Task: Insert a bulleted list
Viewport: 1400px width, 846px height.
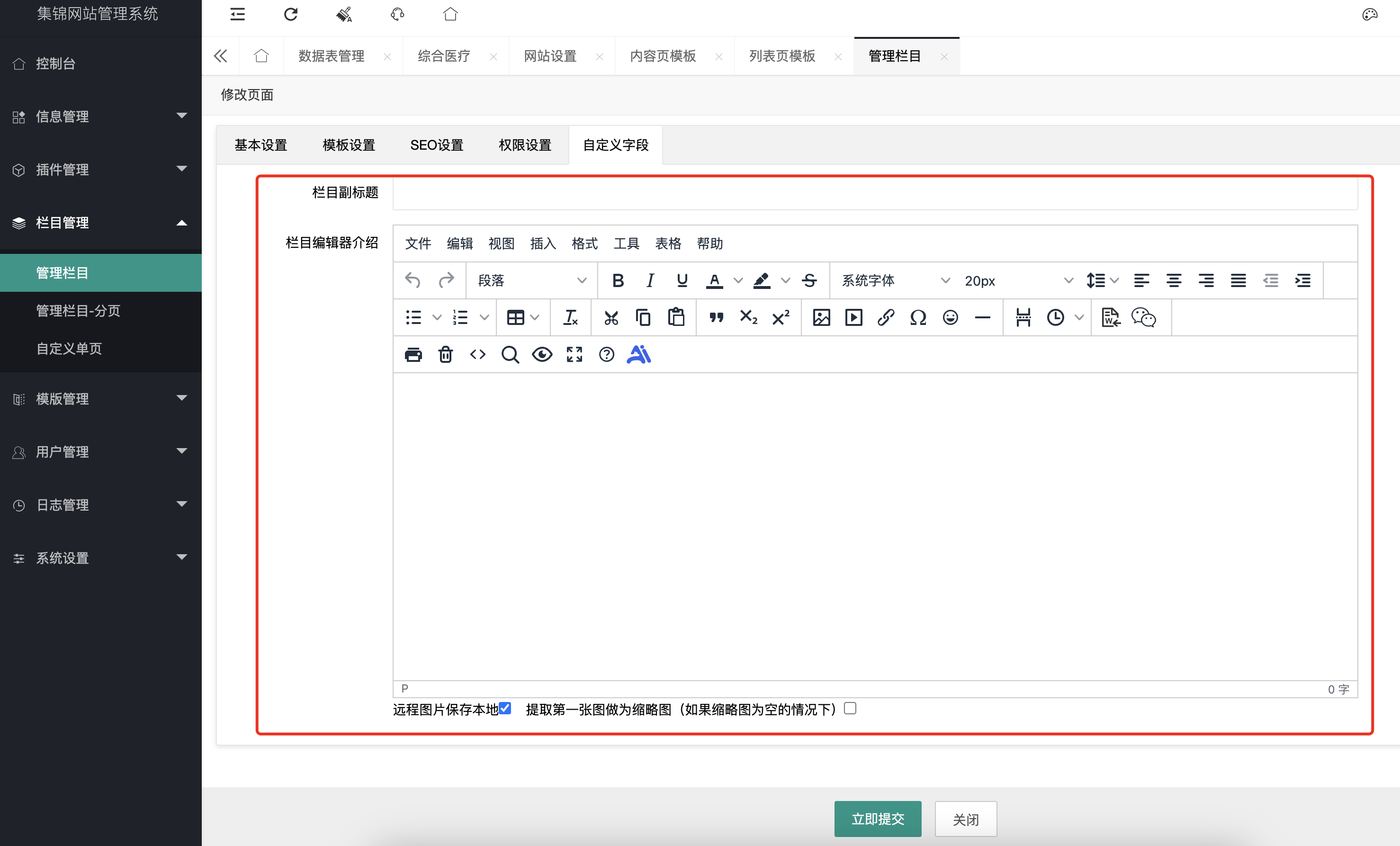Action: coord(413,317)
